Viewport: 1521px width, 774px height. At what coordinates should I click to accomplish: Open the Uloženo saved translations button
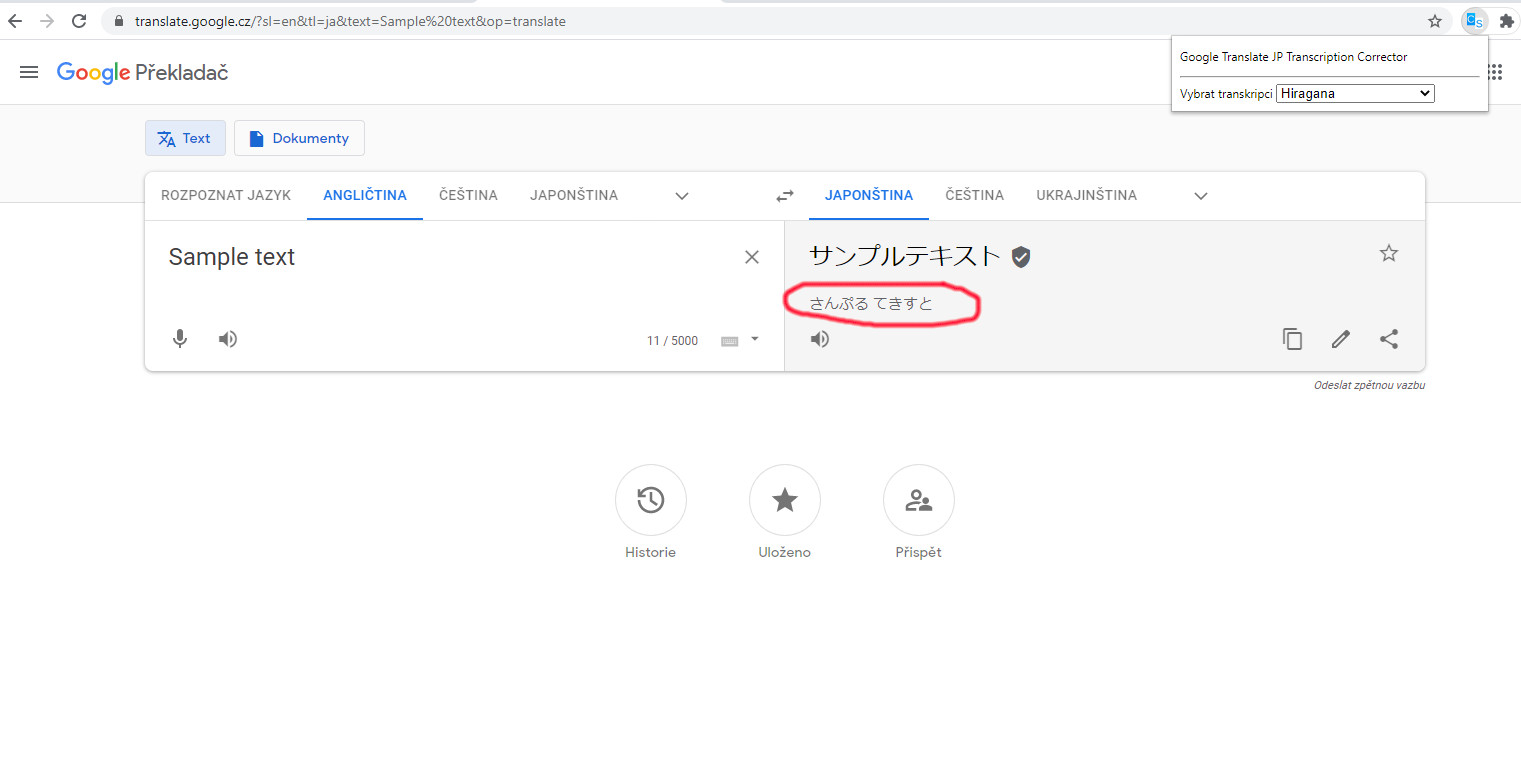tap(785, 500)
